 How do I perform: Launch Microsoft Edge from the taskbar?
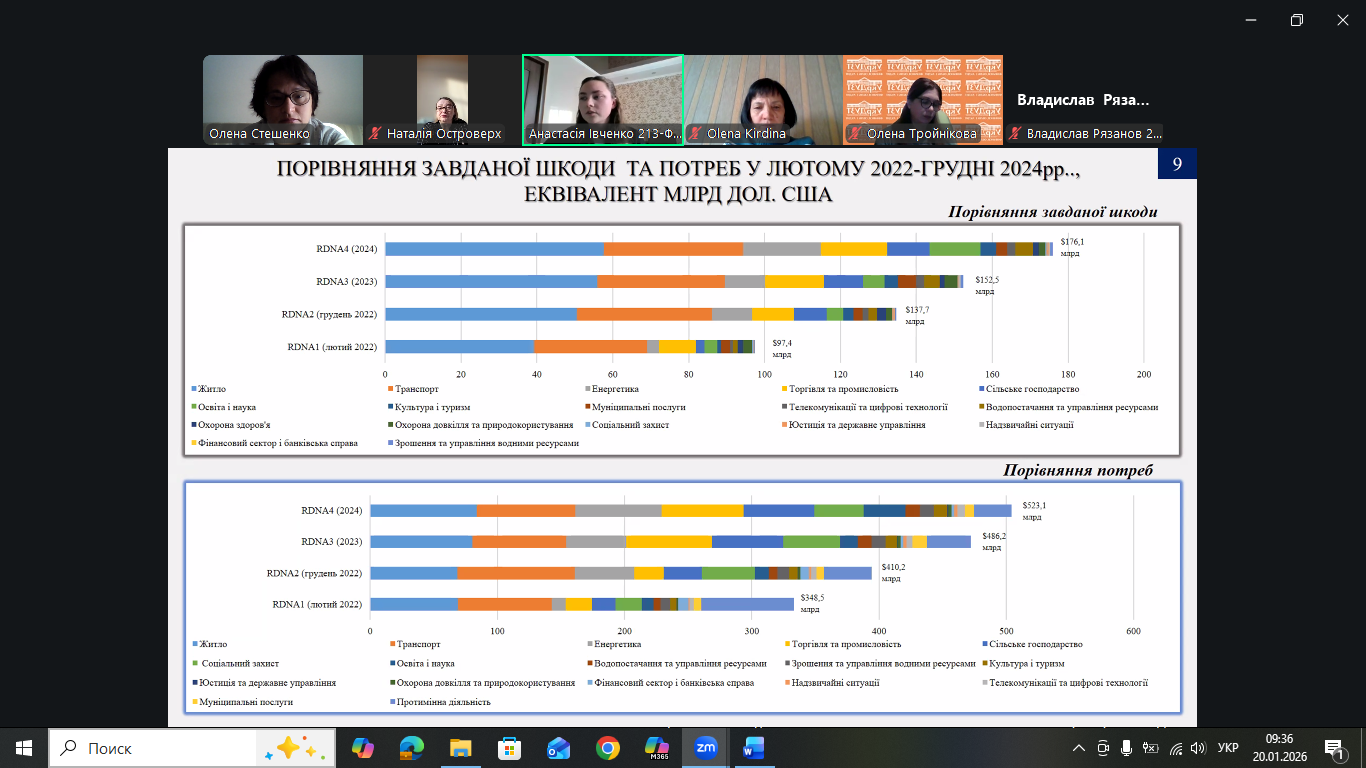[411, 748]
